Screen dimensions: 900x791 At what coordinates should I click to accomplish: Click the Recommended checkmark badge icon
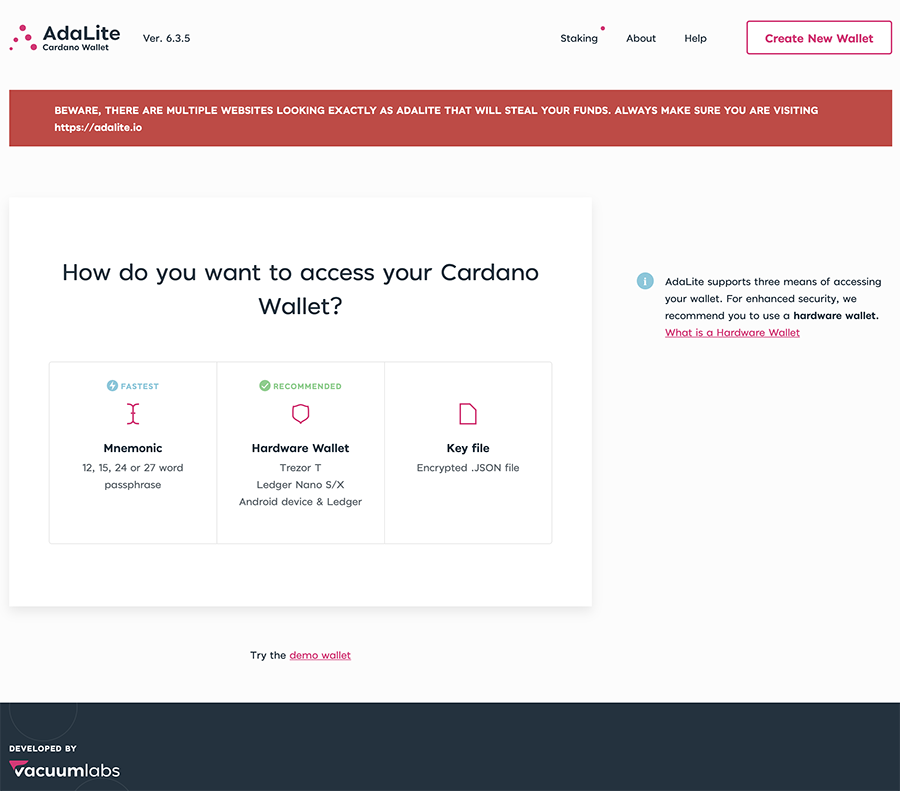click(x=265, y=386)
